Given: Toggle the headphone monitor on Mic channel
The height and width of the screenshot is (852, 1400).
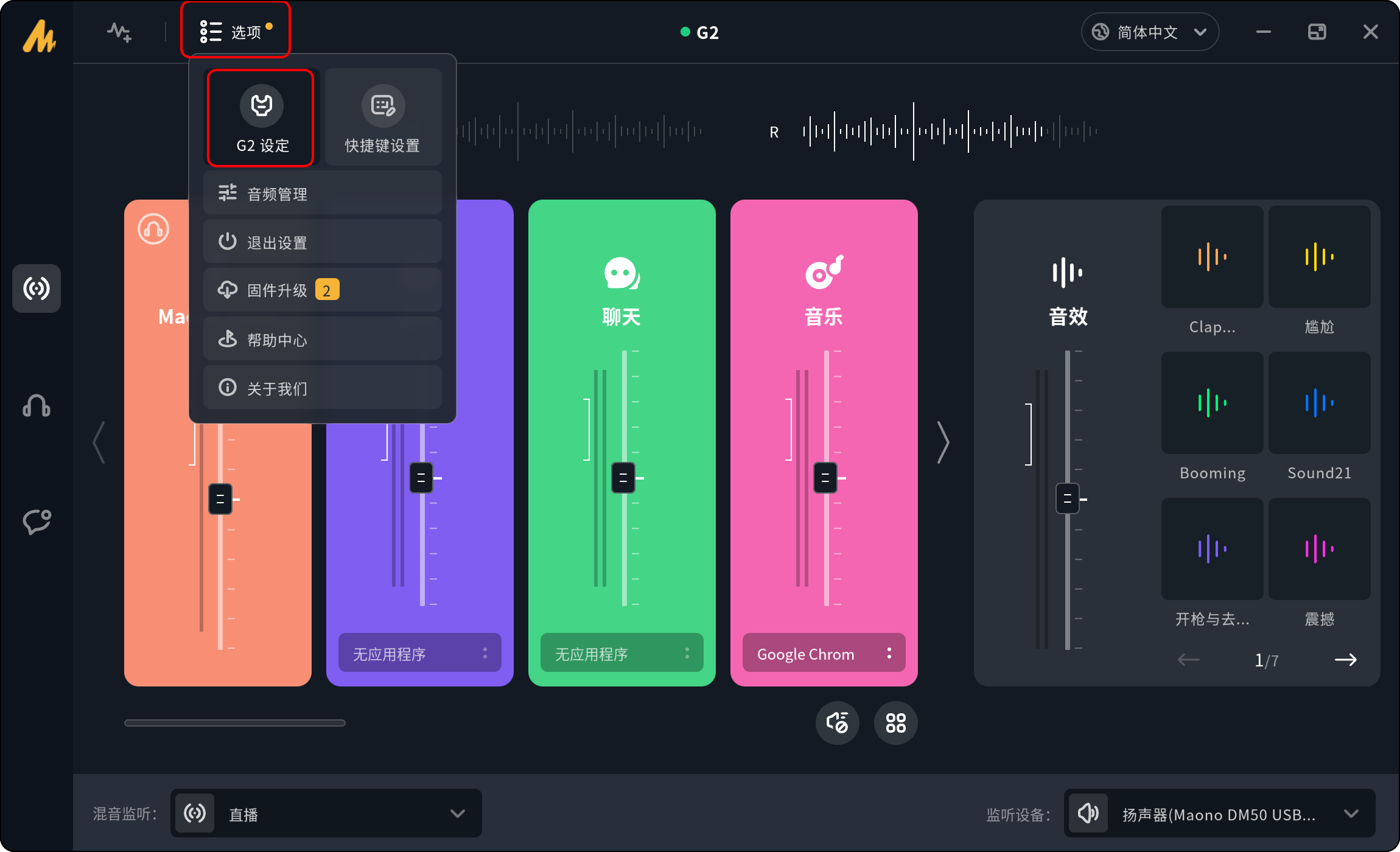Looking at the screenshot, I should [153, 229].
